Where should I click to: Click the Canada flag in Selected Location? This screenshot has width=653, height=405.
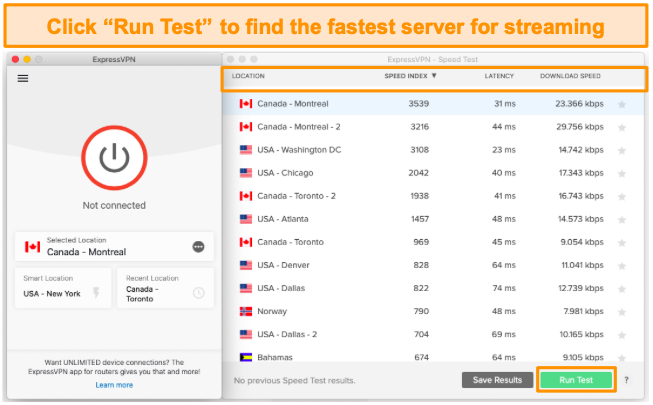(x=32, y=247)
